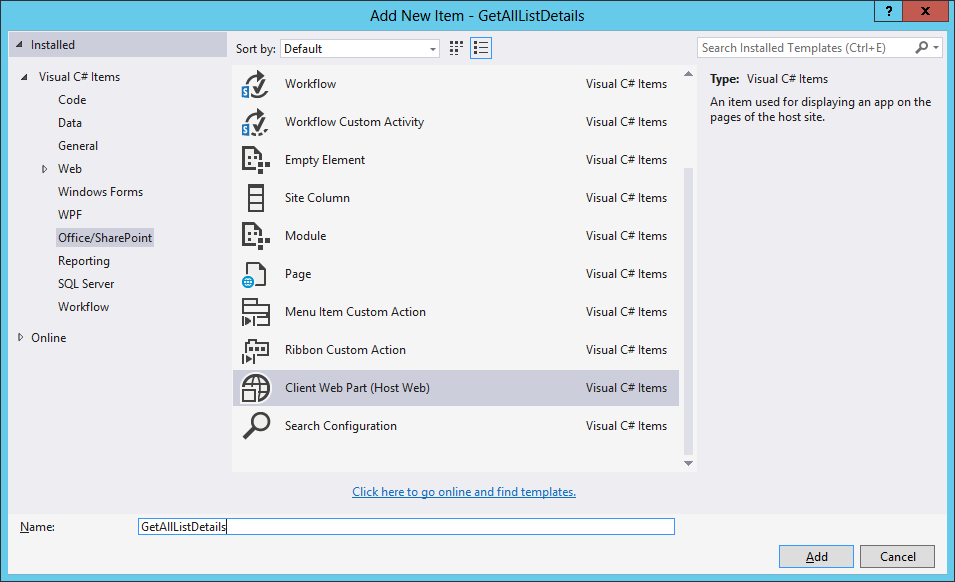Viewport: 955px width, 582px height.
Task: Select the Reporting category
Action: (83, 261)
